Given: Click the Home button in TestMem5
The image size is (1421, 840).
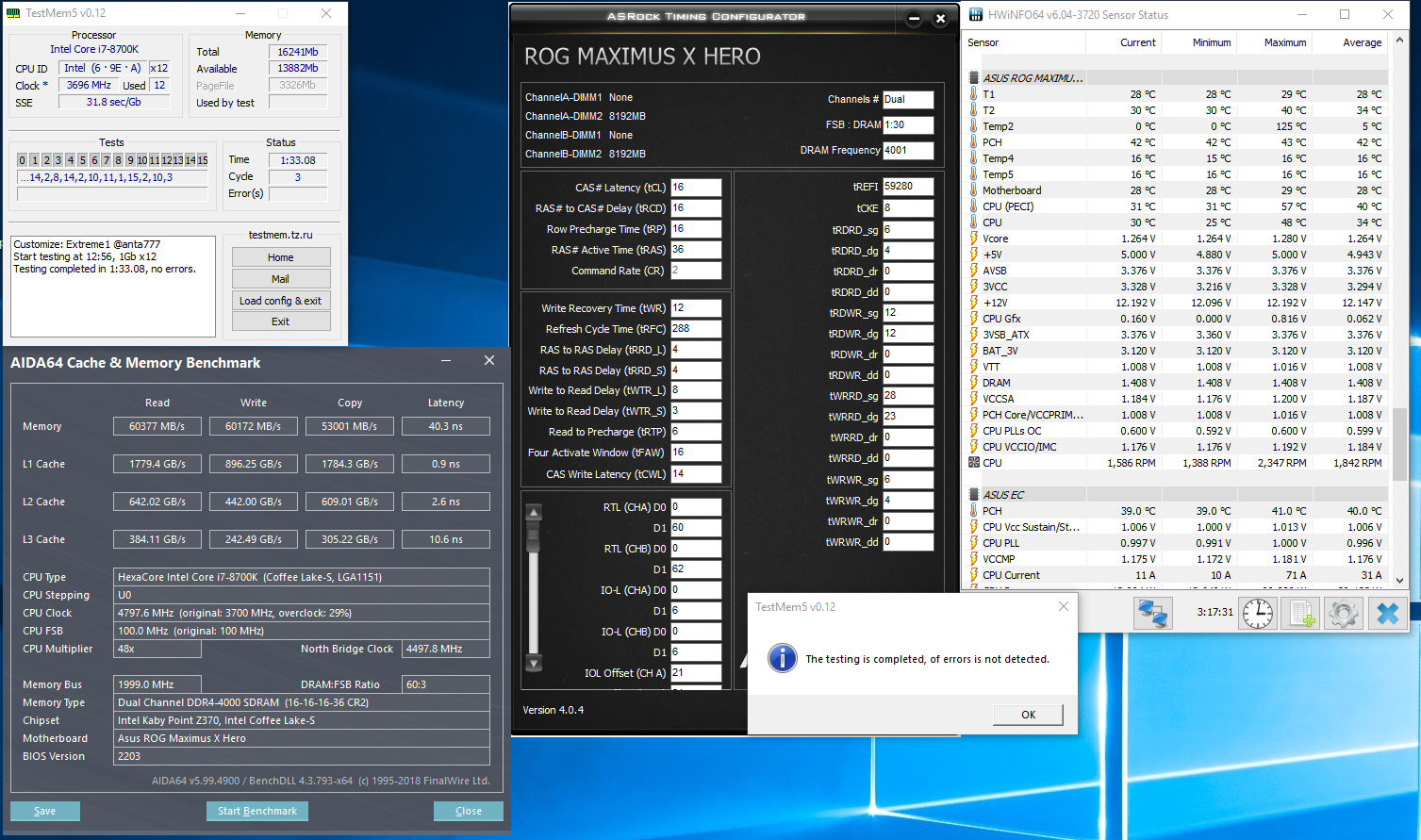Looking at the screenshot, I should 281,257.
